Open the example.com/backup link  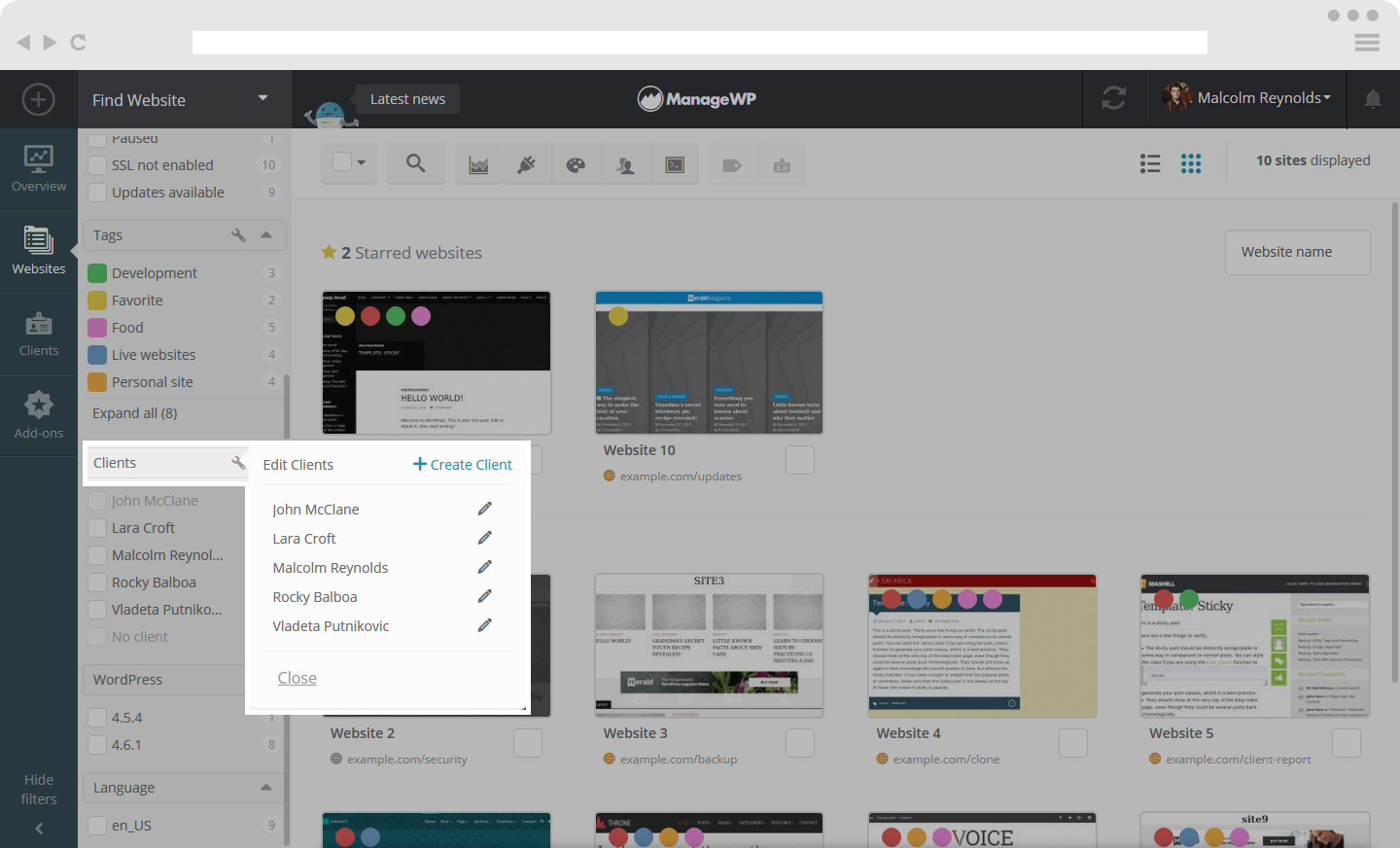(x=679, y=760)
